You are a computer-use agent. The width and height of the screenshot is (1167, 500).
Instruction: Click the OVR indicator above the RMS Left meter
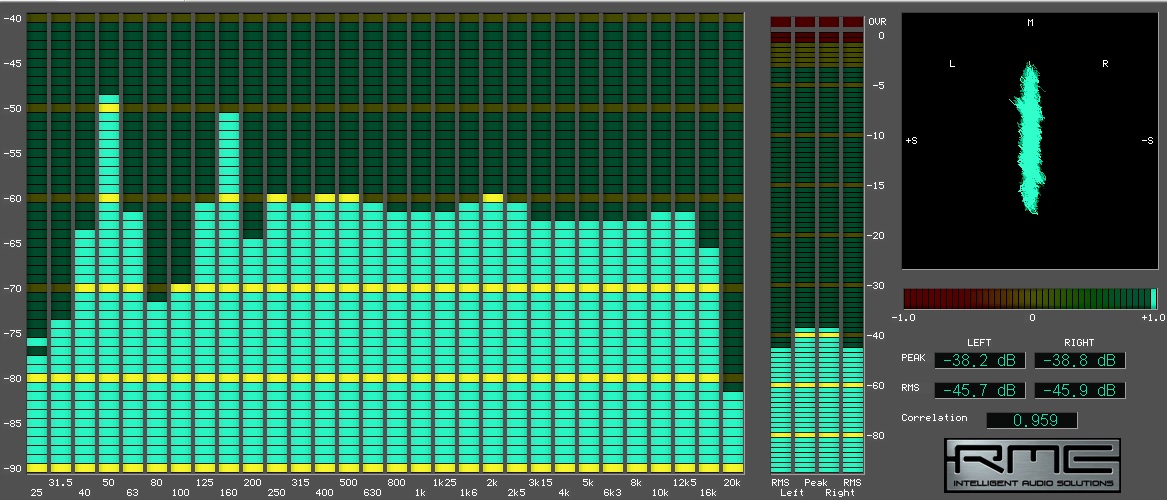(781, 21)
